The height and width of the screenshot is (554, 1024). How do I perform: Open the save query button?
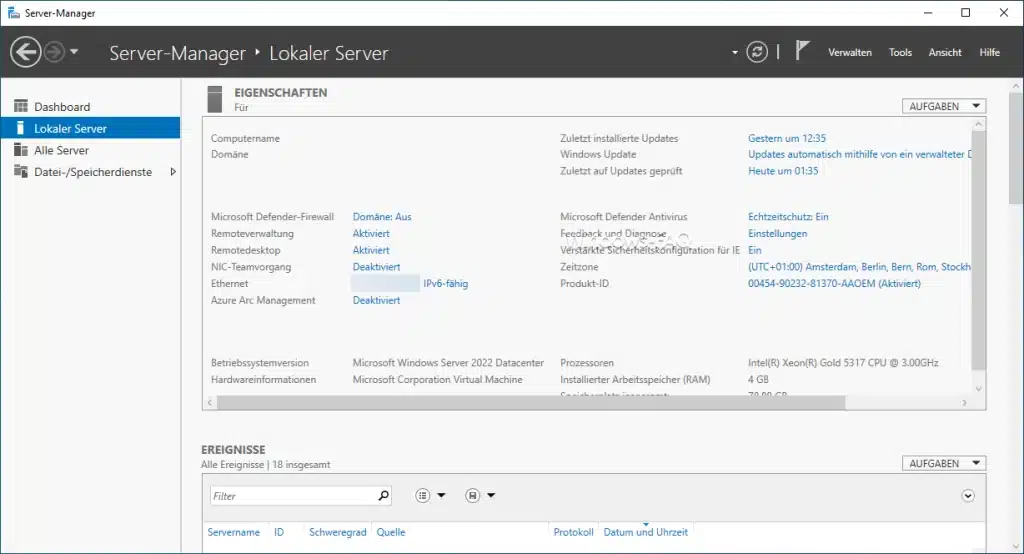pos(473,496)
